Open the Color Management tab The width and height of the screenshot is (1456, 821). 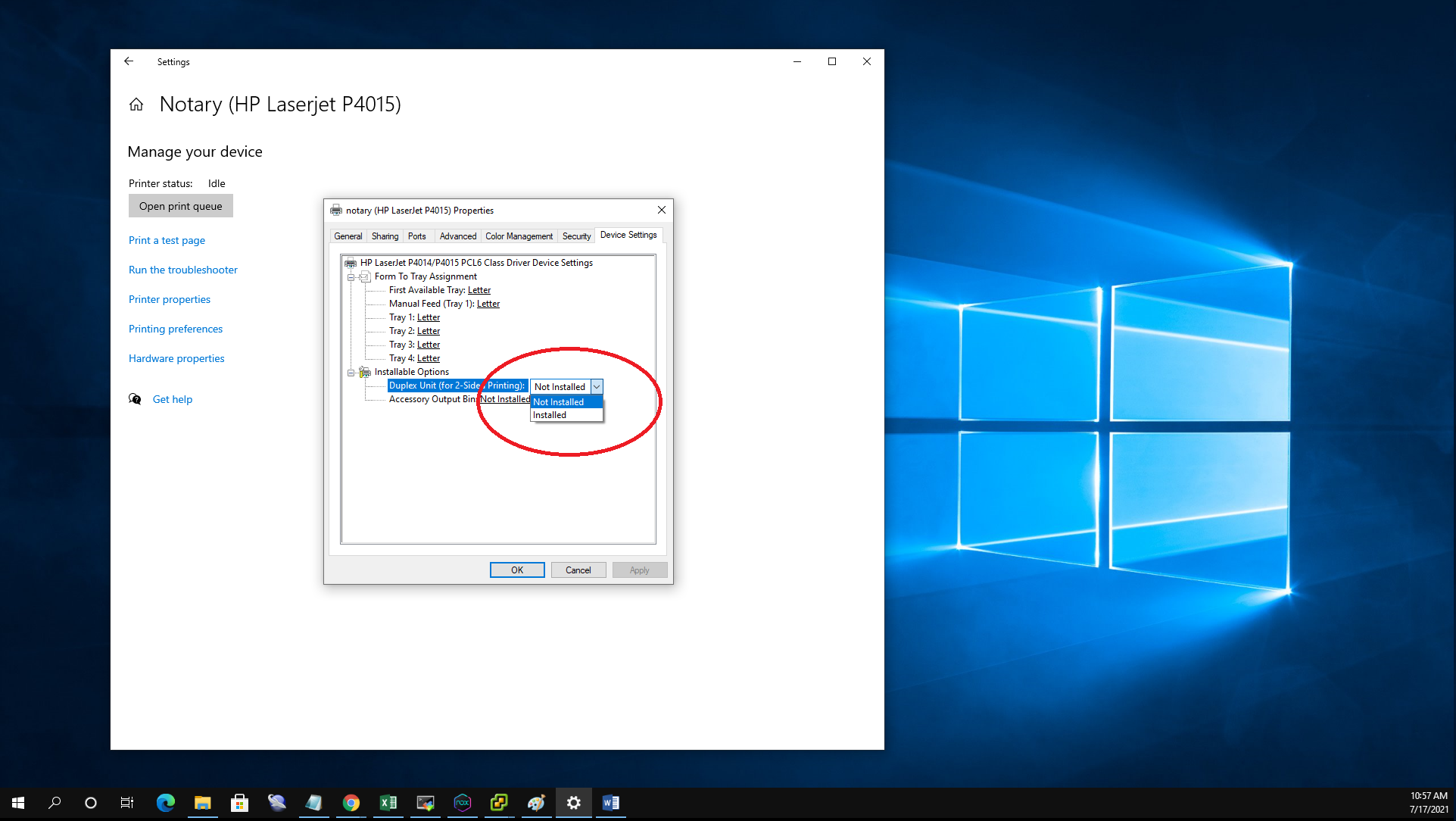[x=519, y=236]
